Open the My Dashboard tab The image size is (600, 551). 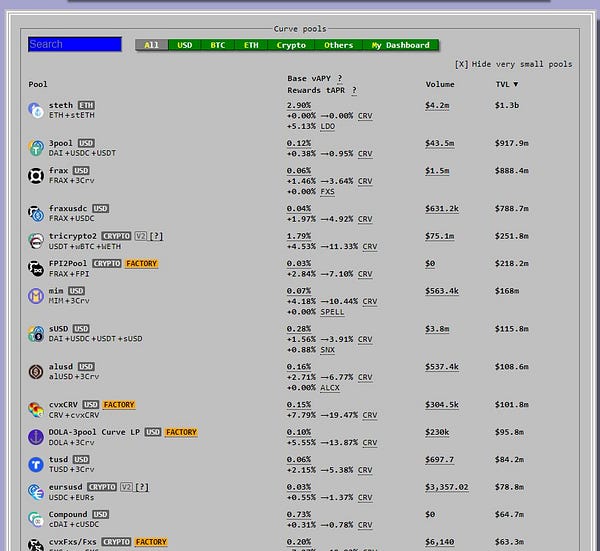401,45
